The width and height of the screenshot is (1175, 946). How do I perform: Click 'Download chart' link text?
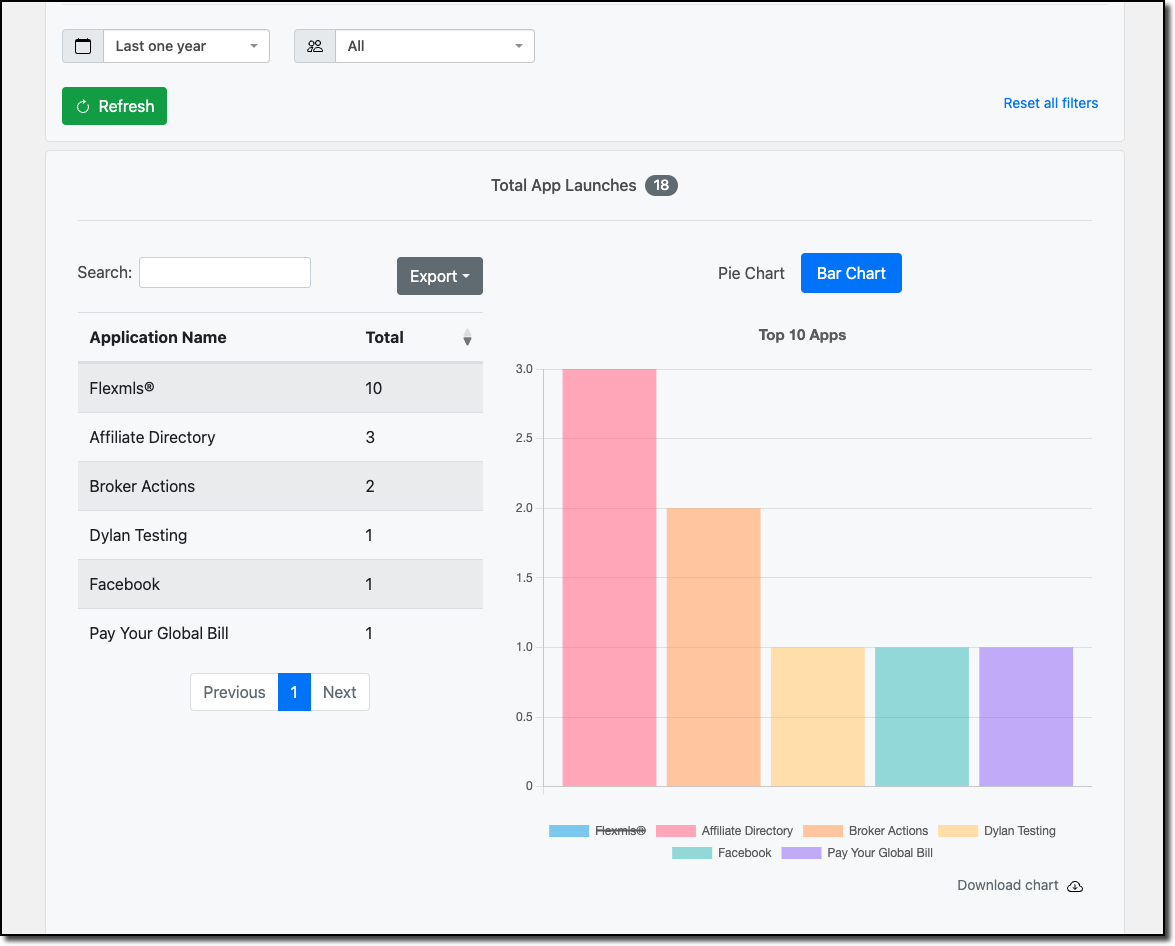click(x=1008, y=885)
